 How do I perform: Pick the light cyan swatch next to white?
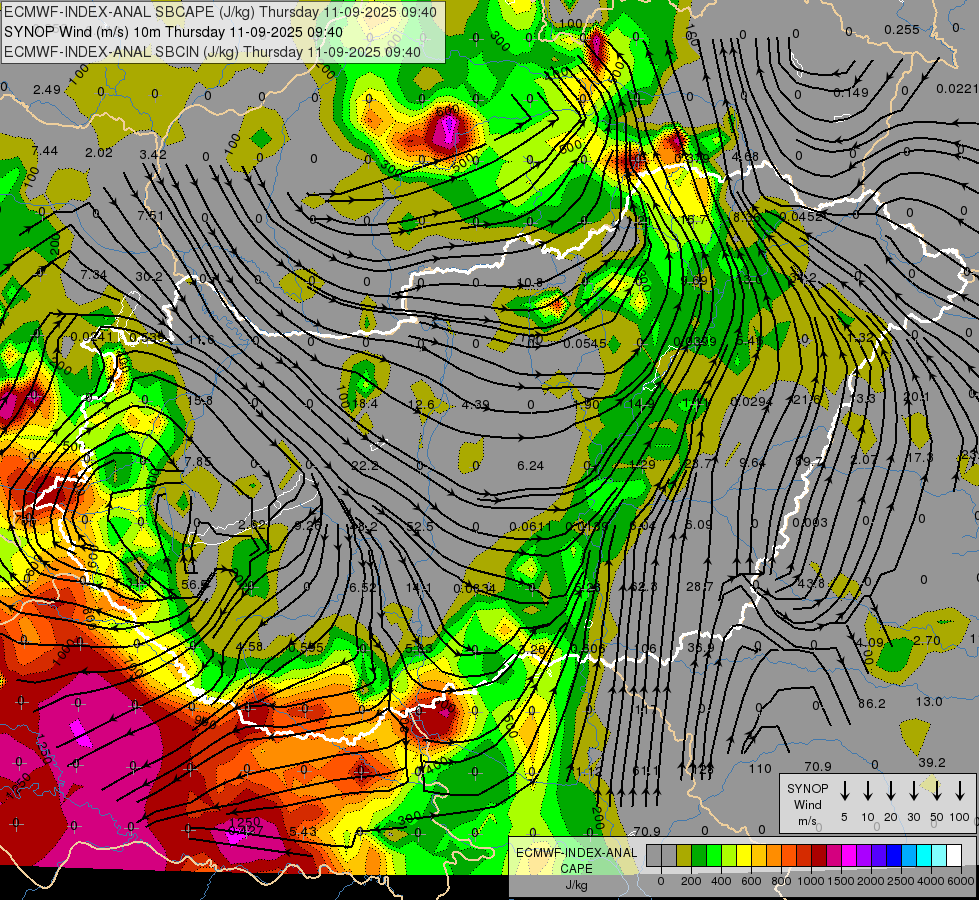pyautogui.click(x=939, y=856)
